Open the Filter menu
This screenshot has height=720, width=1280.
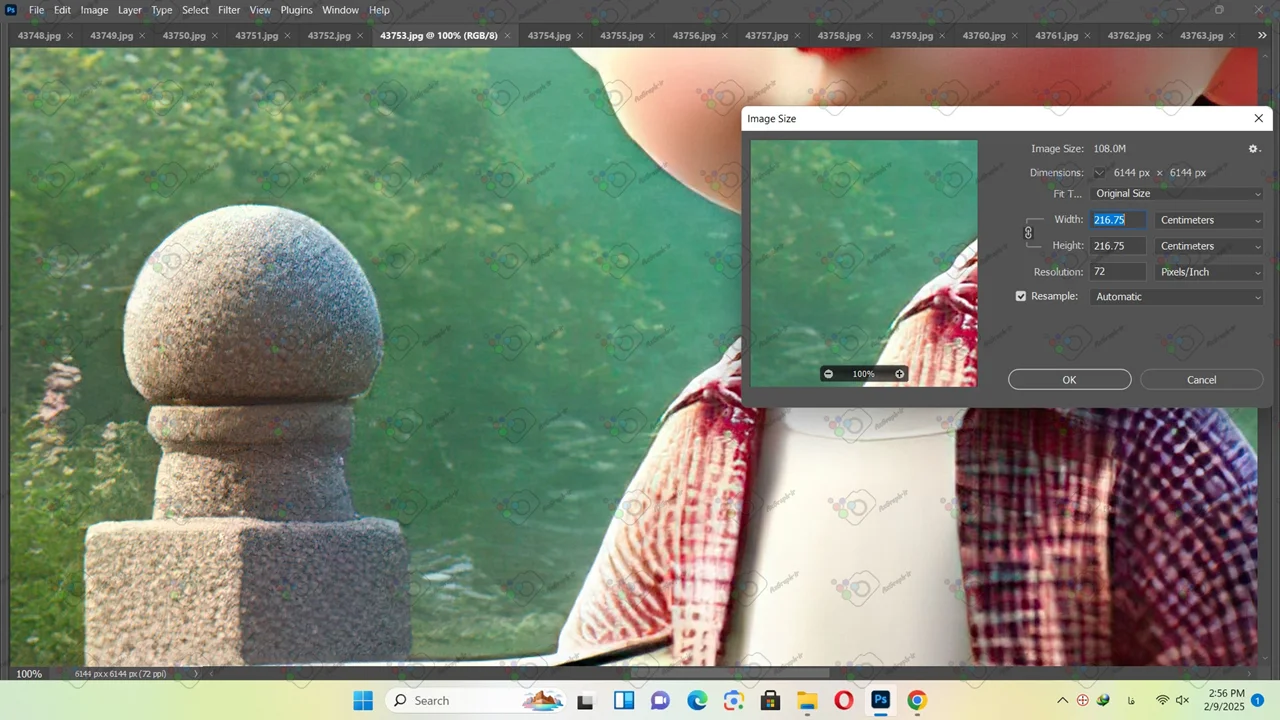click(229, 10)
